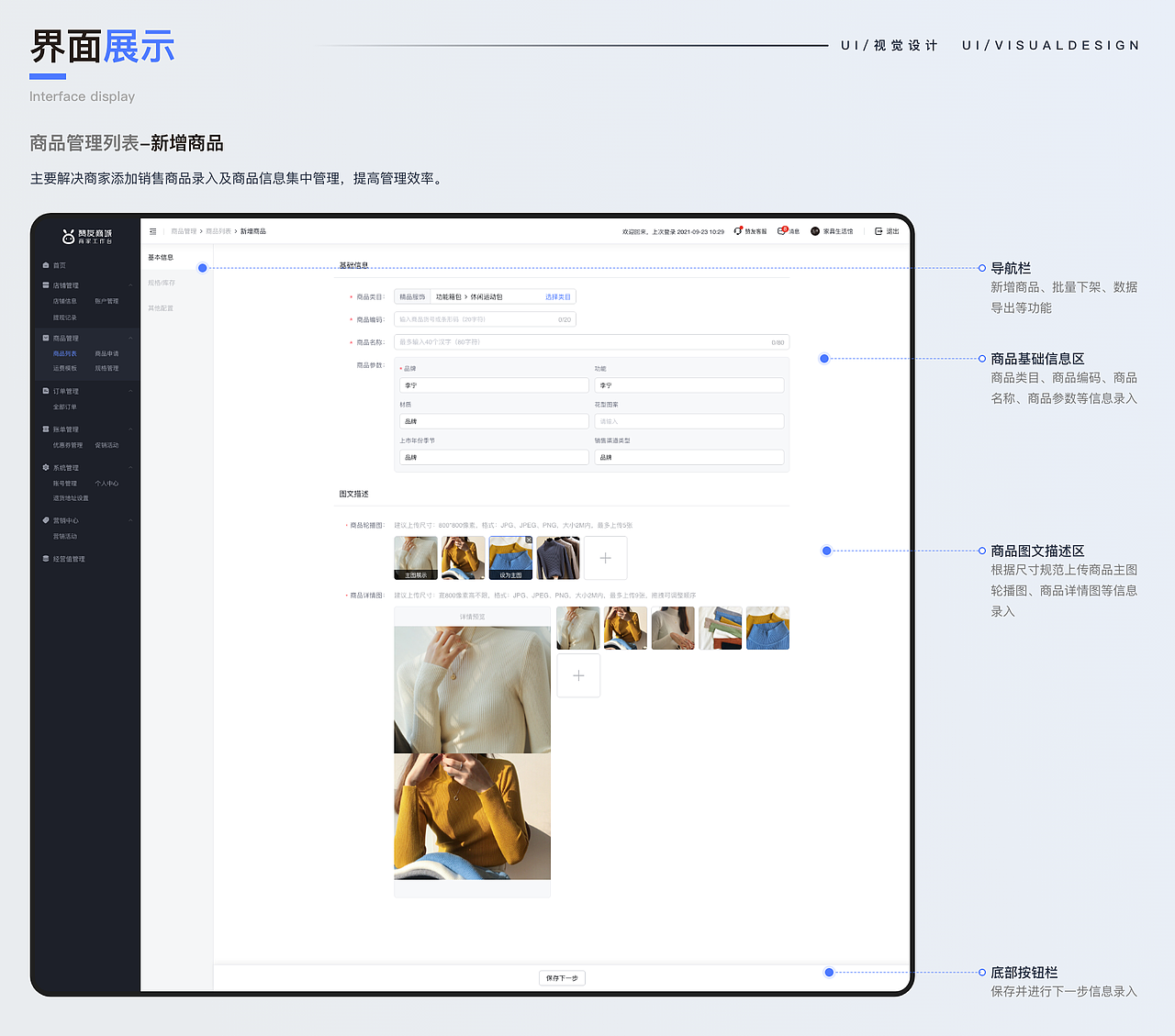Open 个人中心 in the sidebar
Viewport: 1175px width, 1036px height.
[106, 484]
